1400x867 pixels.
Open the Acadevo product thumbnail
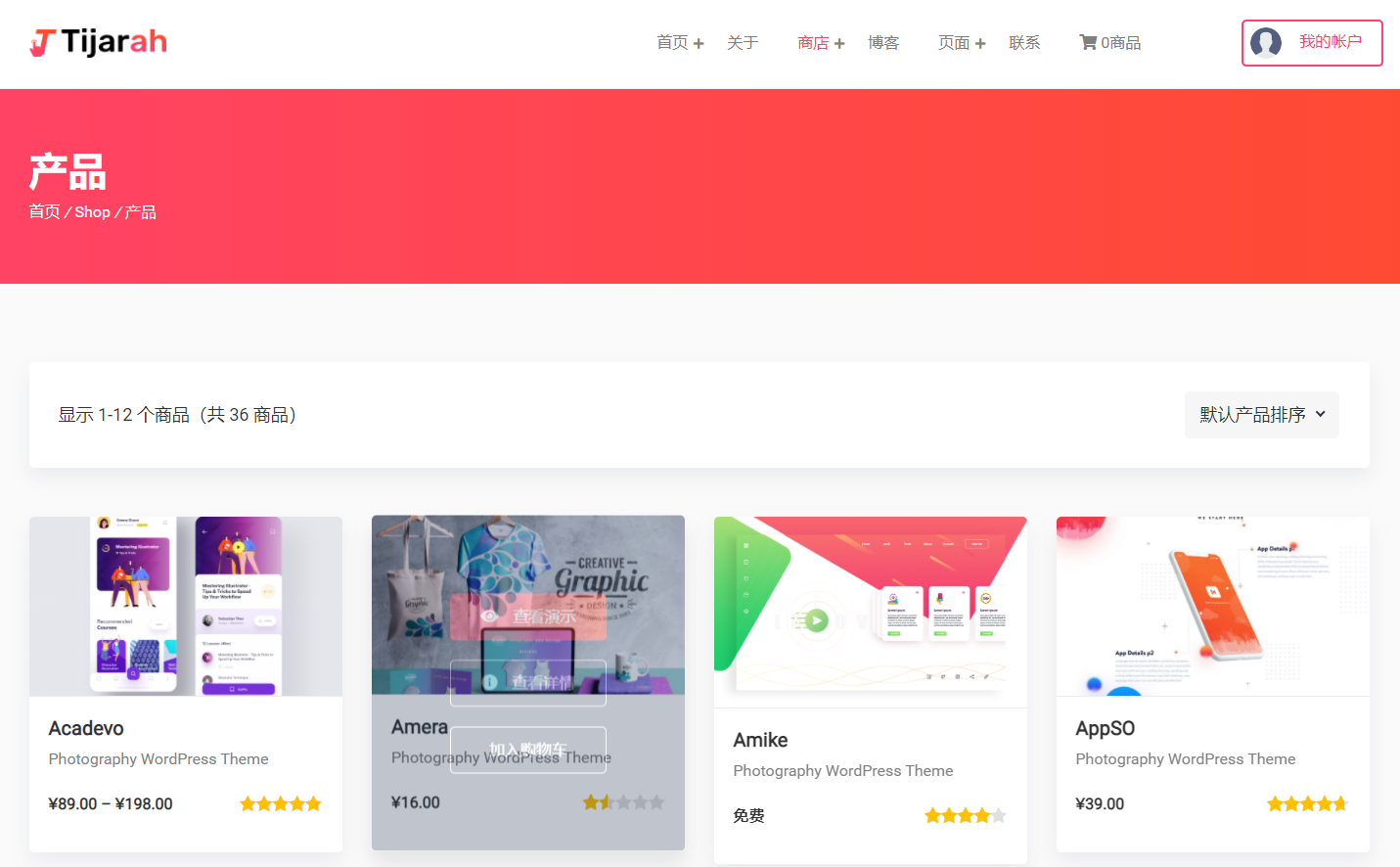point(186,606)
